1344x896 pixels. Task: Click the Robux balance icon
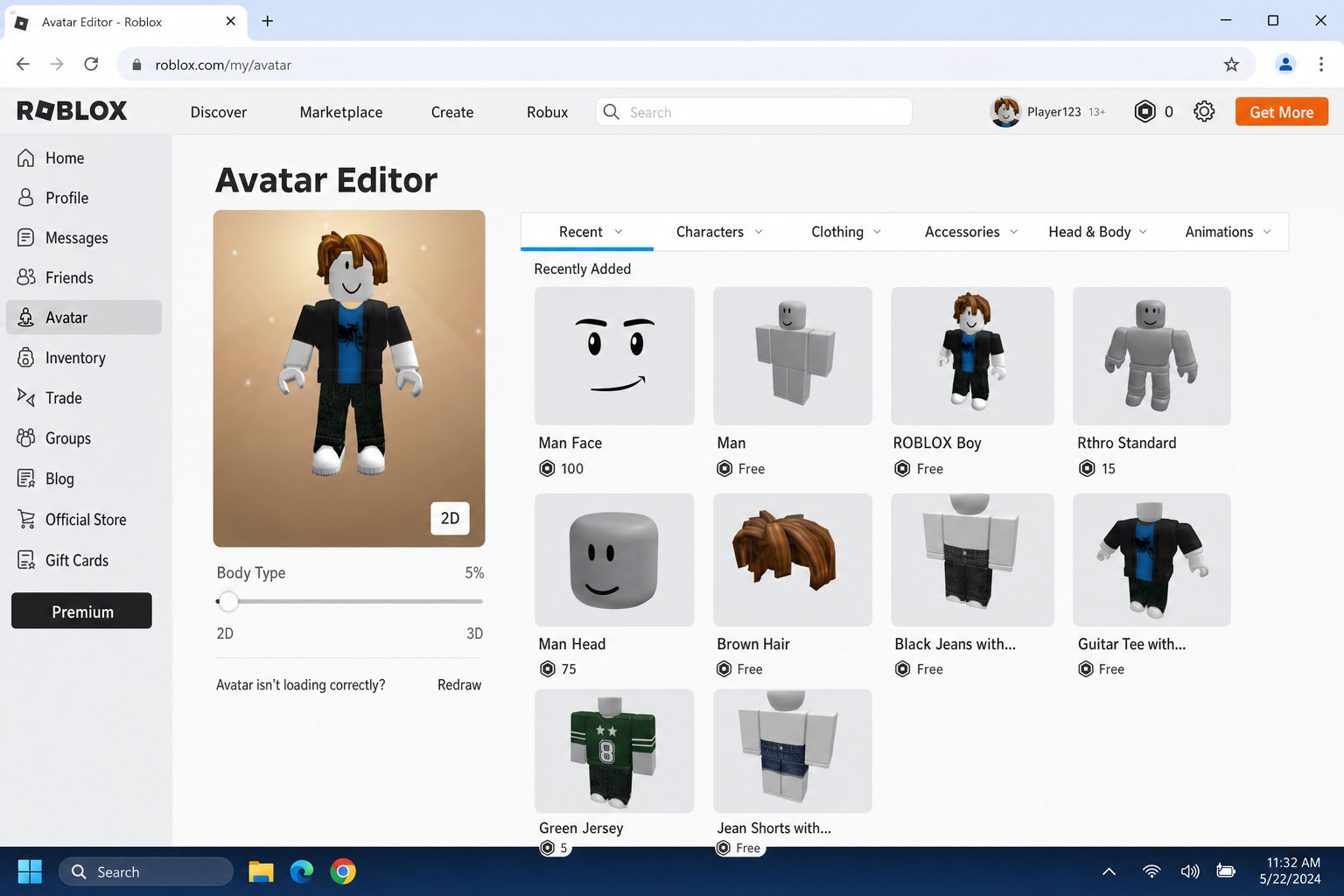pos(1144,111)
